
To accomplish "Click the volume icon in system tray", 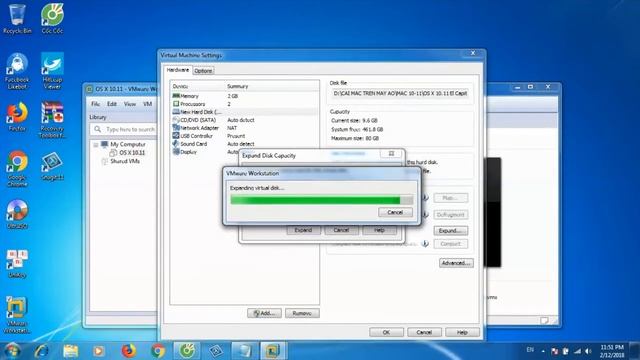I will (588, 351).
